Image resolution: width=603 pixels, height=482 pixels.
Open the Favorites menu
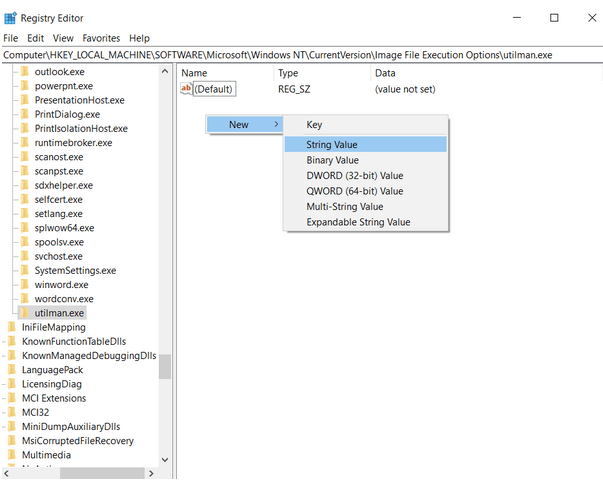(x=101, y=38)
